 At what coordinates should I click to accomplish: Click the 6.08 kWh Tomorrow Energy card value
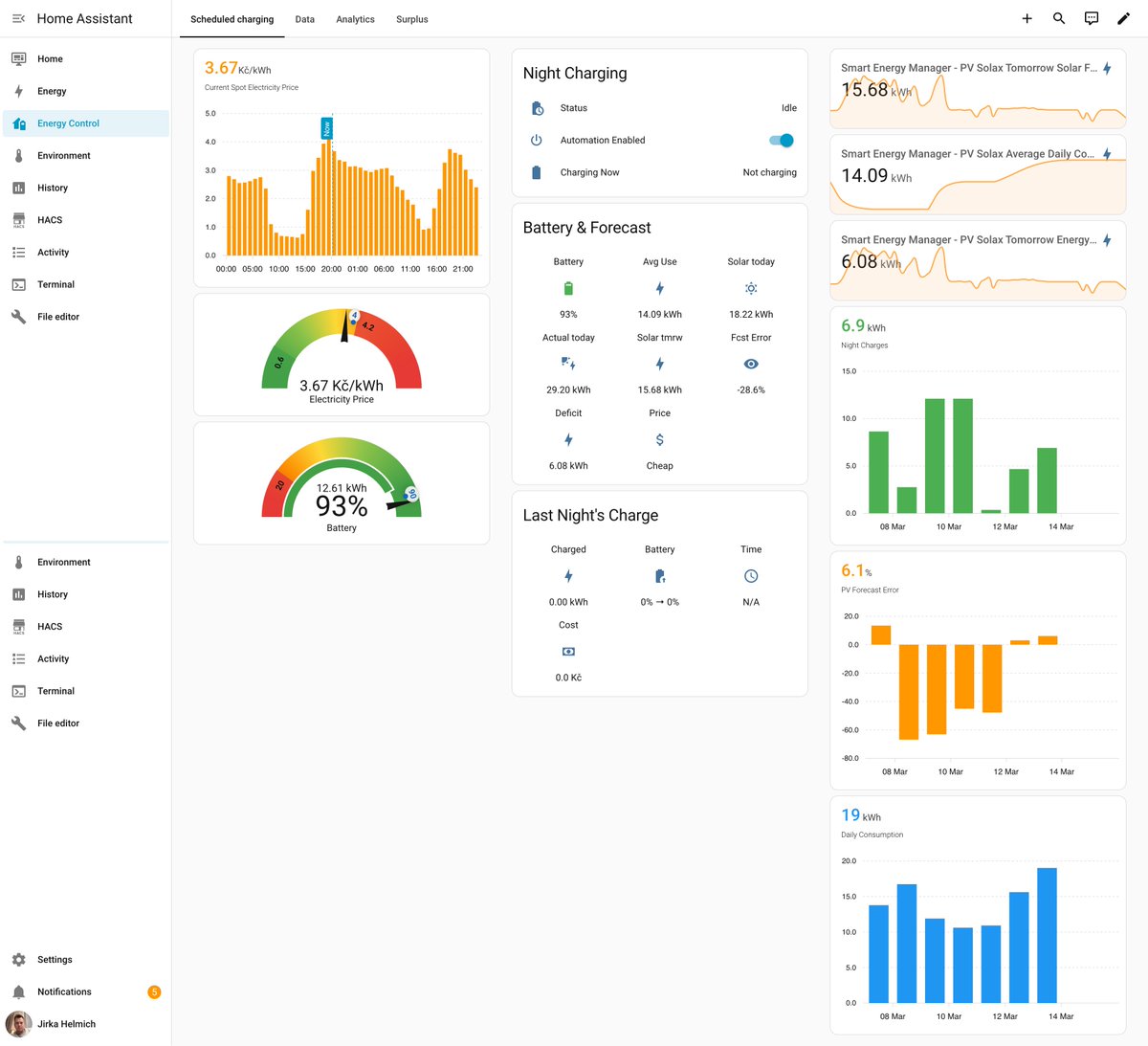point(871,262)
